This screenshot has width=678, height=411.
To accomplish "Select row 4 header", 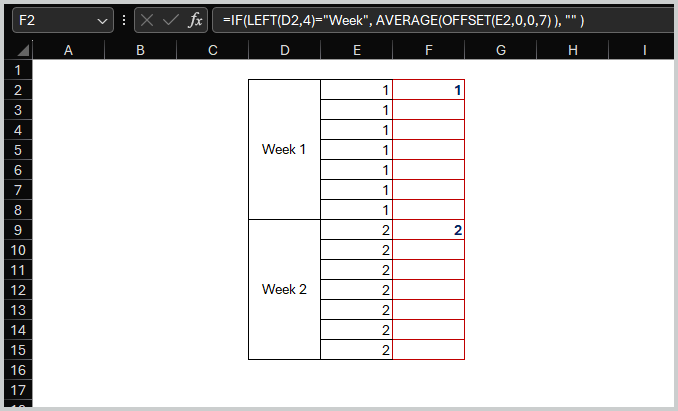I will point(18,130).
